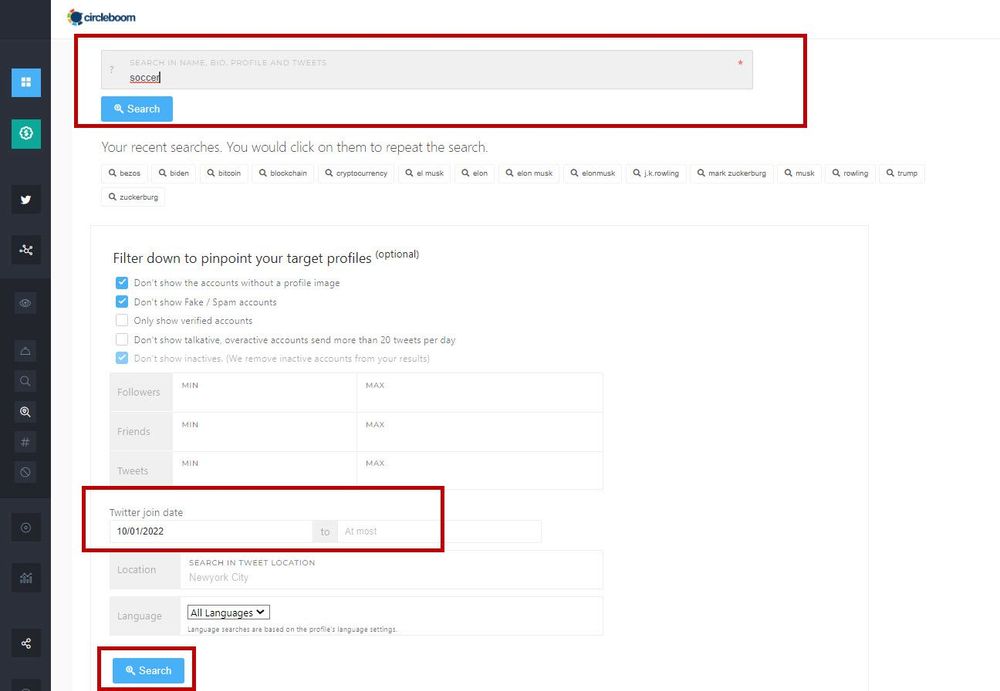The height and width of the screenshot is (691, 1000).
Task: Open the network connections icon in sidebar
Action: [25, 250]
